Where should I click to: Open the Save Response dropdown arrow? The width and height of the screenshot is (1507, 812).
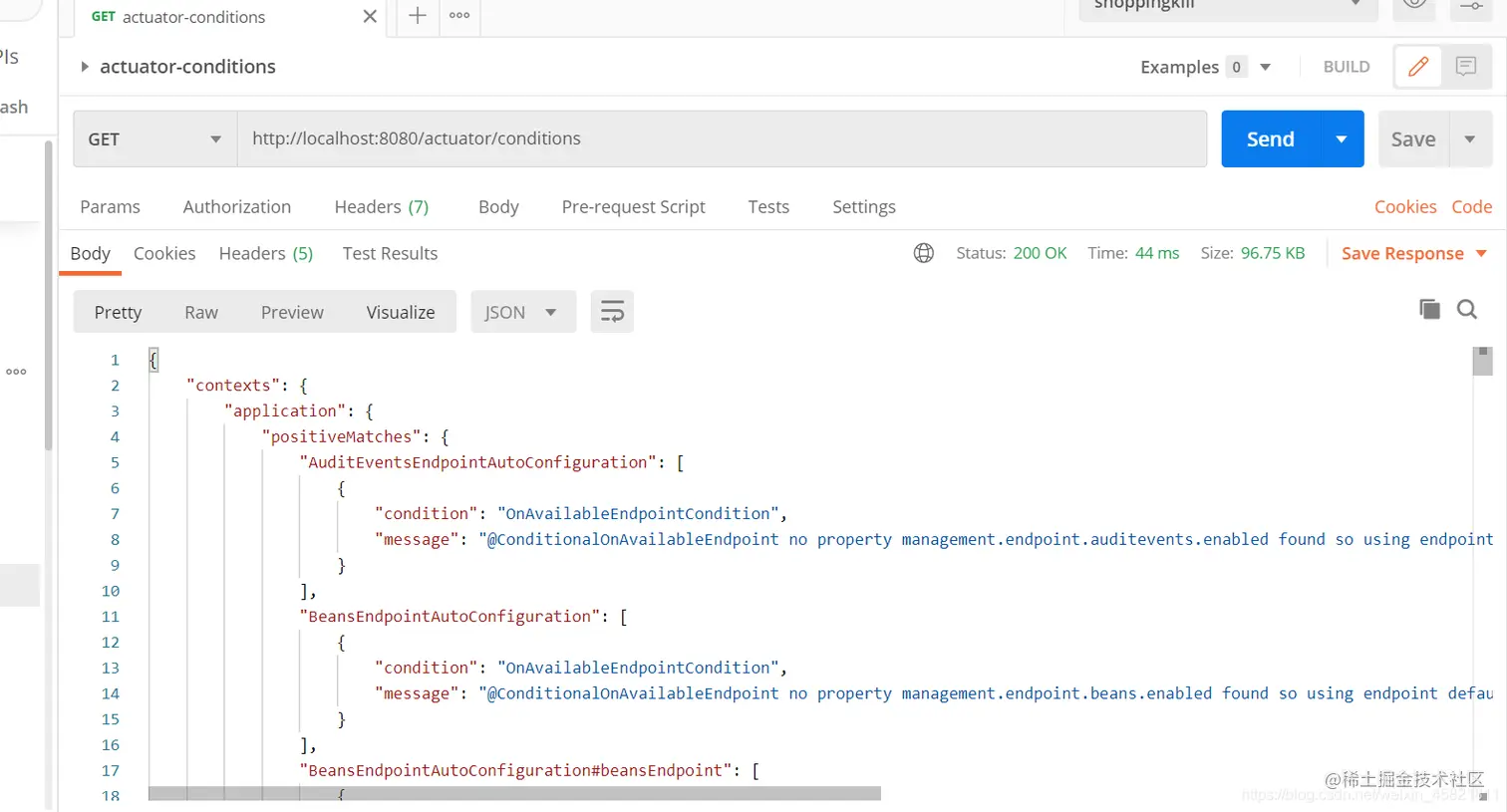point(1481,253)
